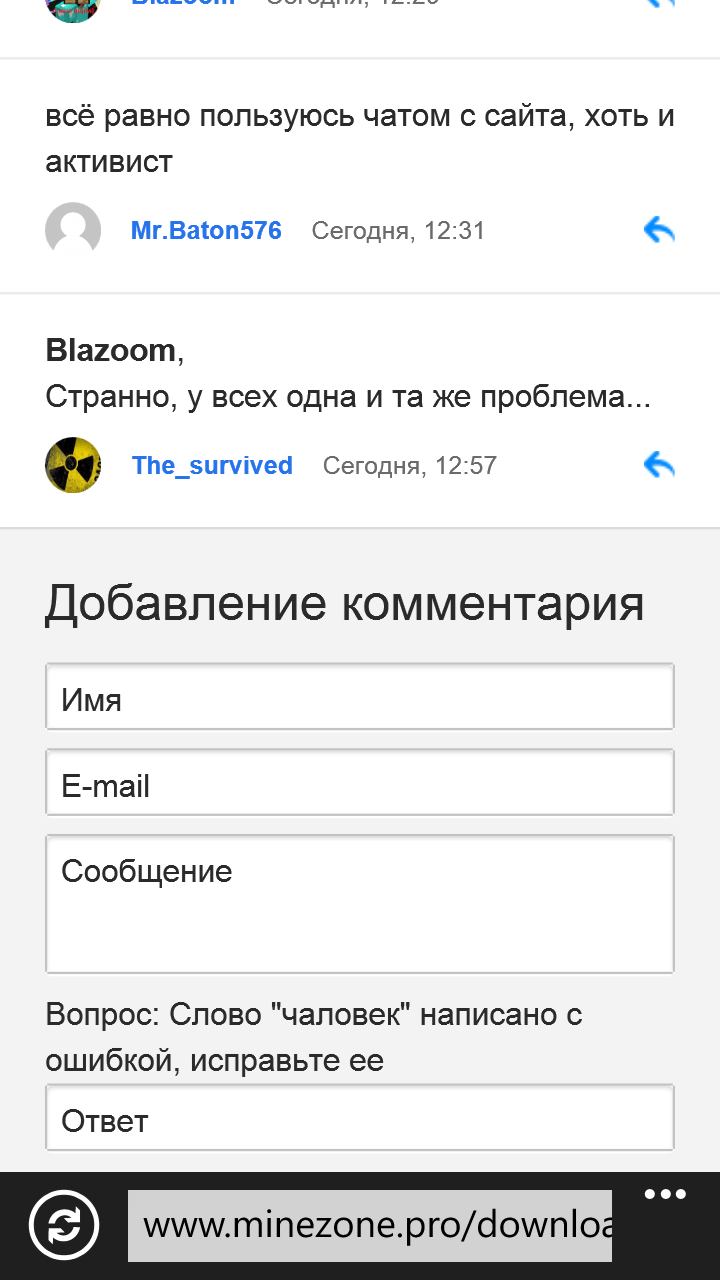Tap the timestamp Сегодня, 12:57
This screenshot has width=720, height=1280.
pos(409,466)
